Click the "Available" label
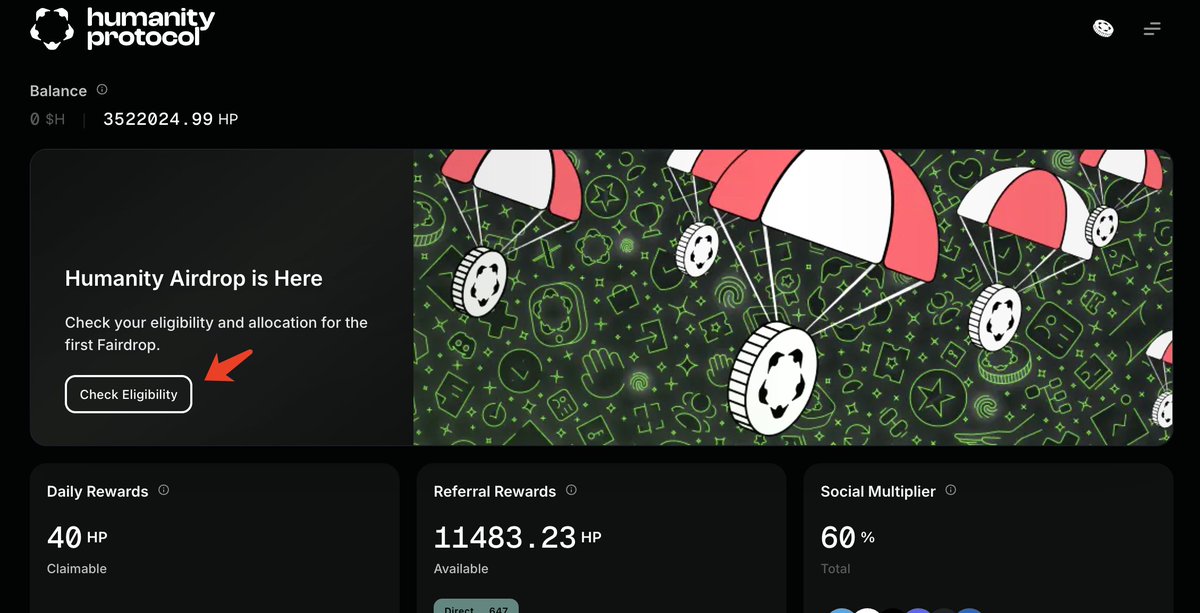1200x613 pixels. click(461, 569)
